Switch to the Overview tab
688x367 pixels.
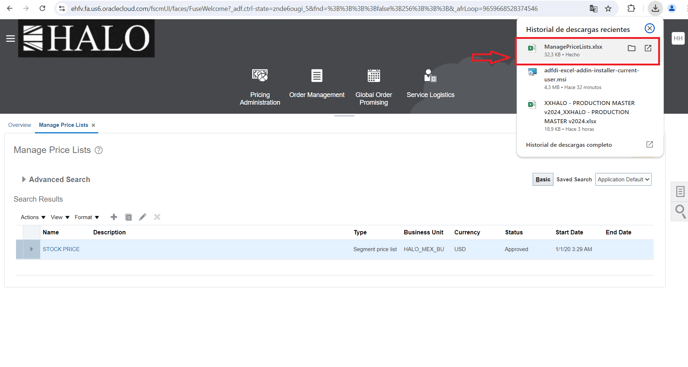(19, 125)
